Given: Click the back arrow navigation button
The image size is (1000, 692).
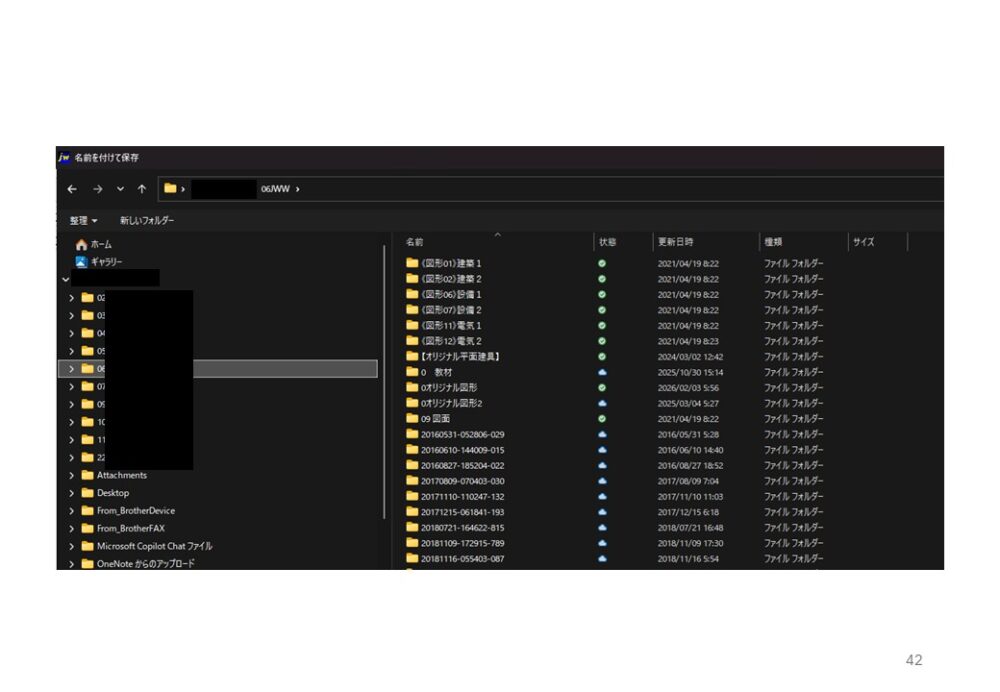Looking at the screenshot, I should click(x=72, y=189).
